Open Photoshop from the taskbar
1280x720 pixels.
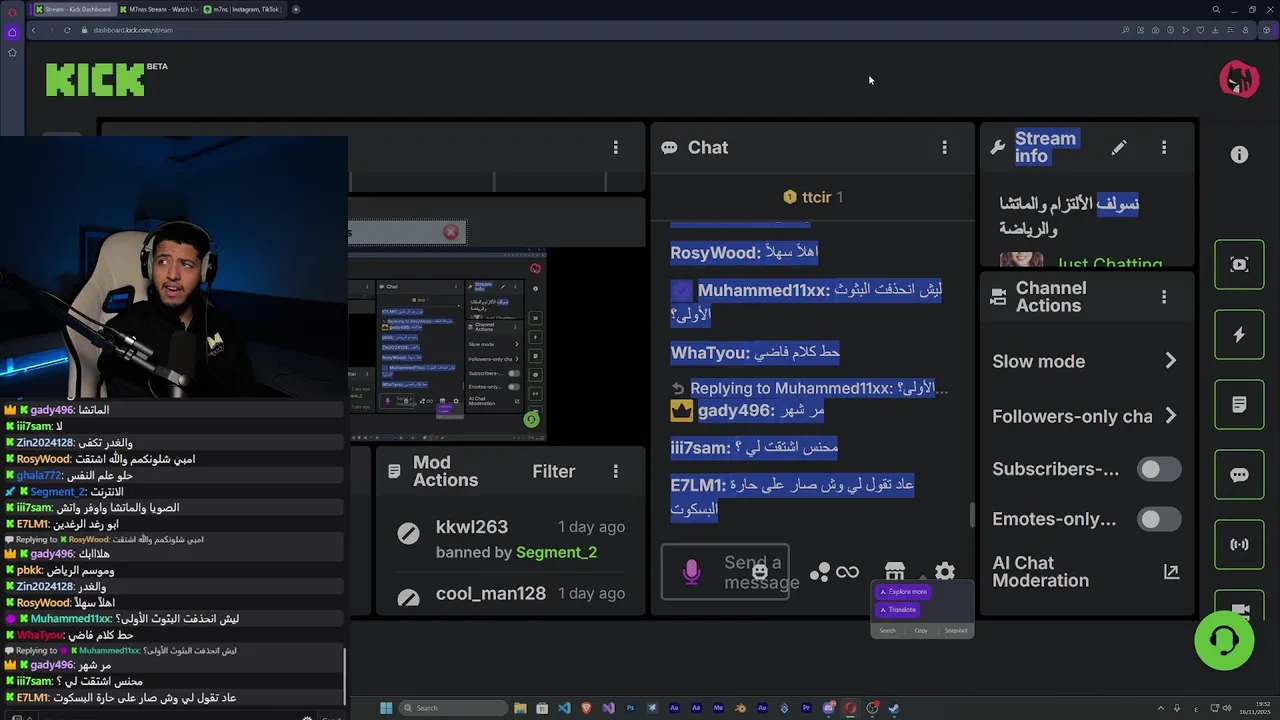coord(630,708)
